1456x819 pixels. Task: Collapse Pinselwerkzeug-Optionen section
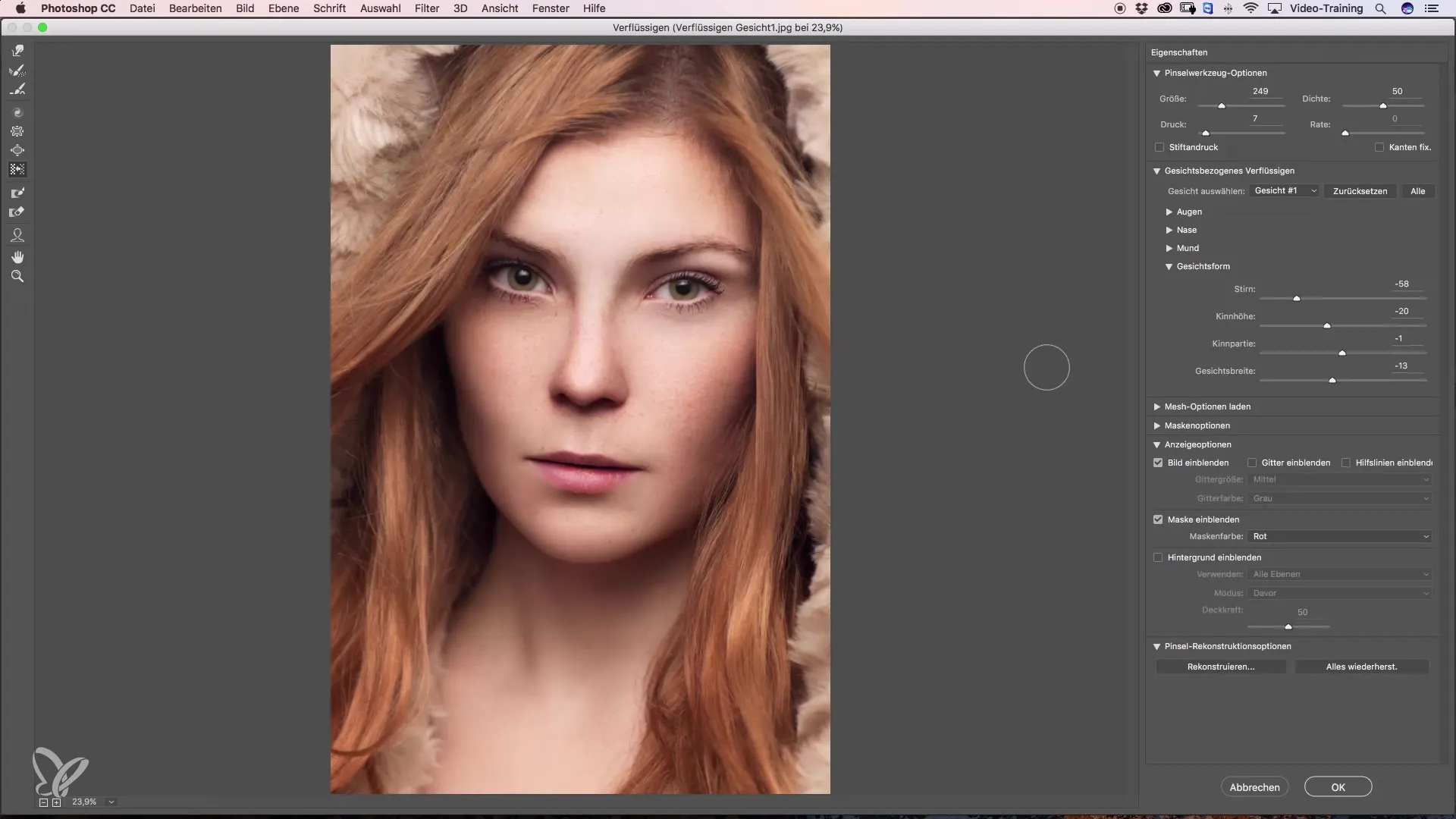click(x=1156, y=74)
